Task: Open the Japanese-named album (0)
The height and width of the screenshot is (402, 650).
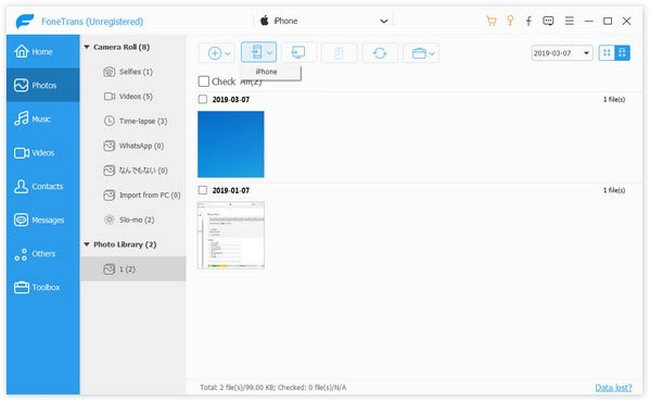Action: pos(135,170)
